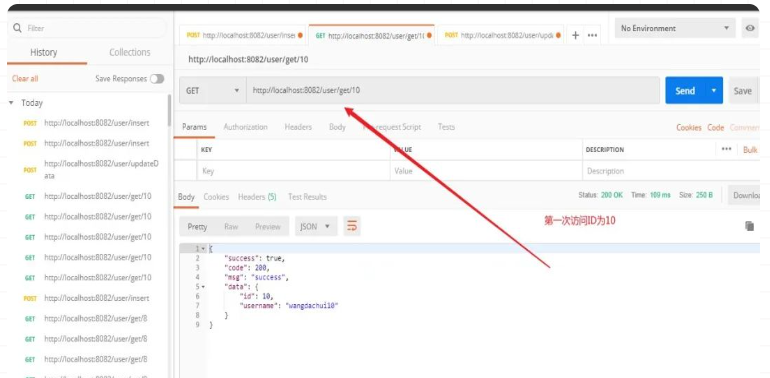Open the response Cookies tab
This screenshot has width=770, height=378.
point(216,197)
